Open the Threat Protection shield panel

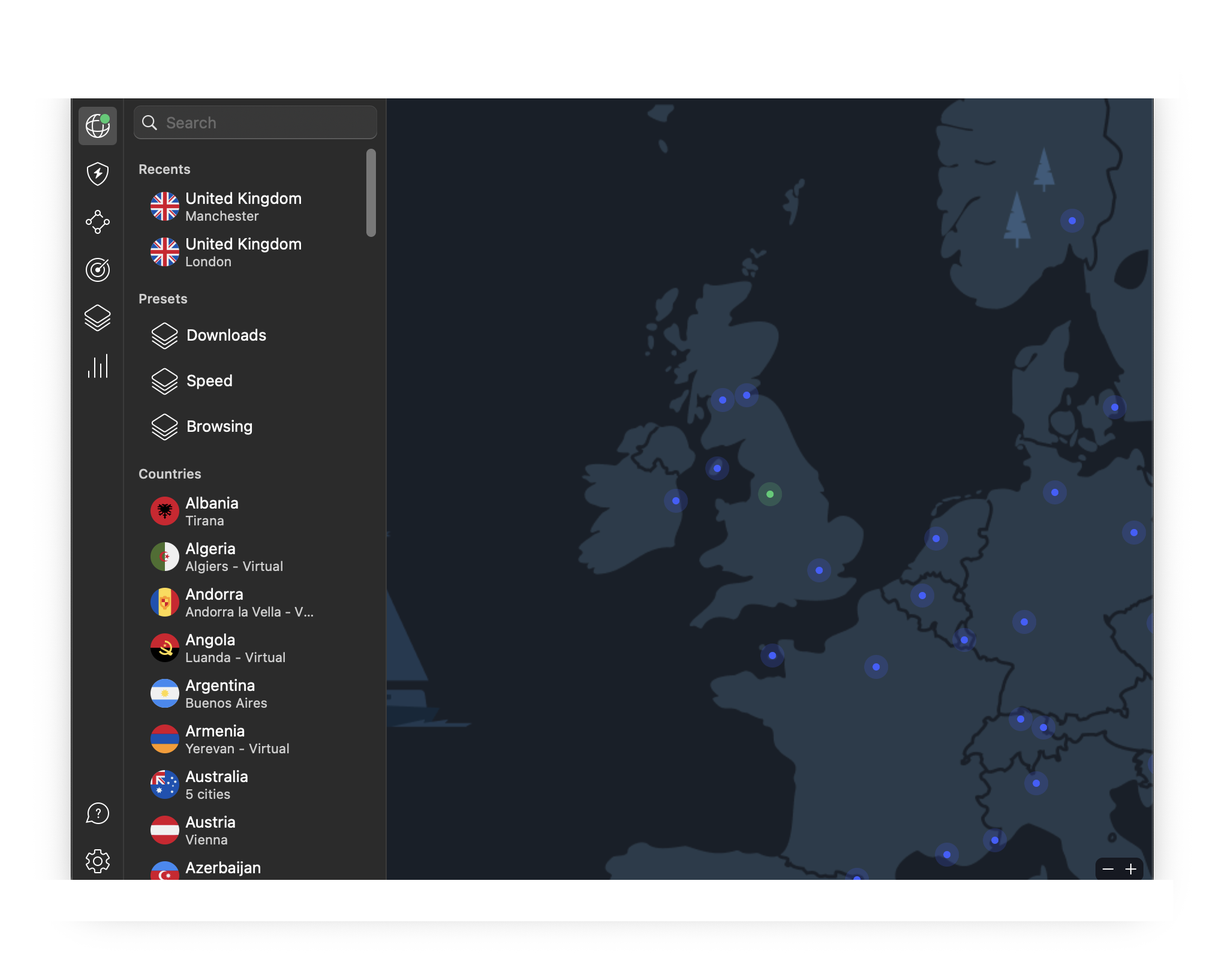pyautogui.click(x=97, y=173)
